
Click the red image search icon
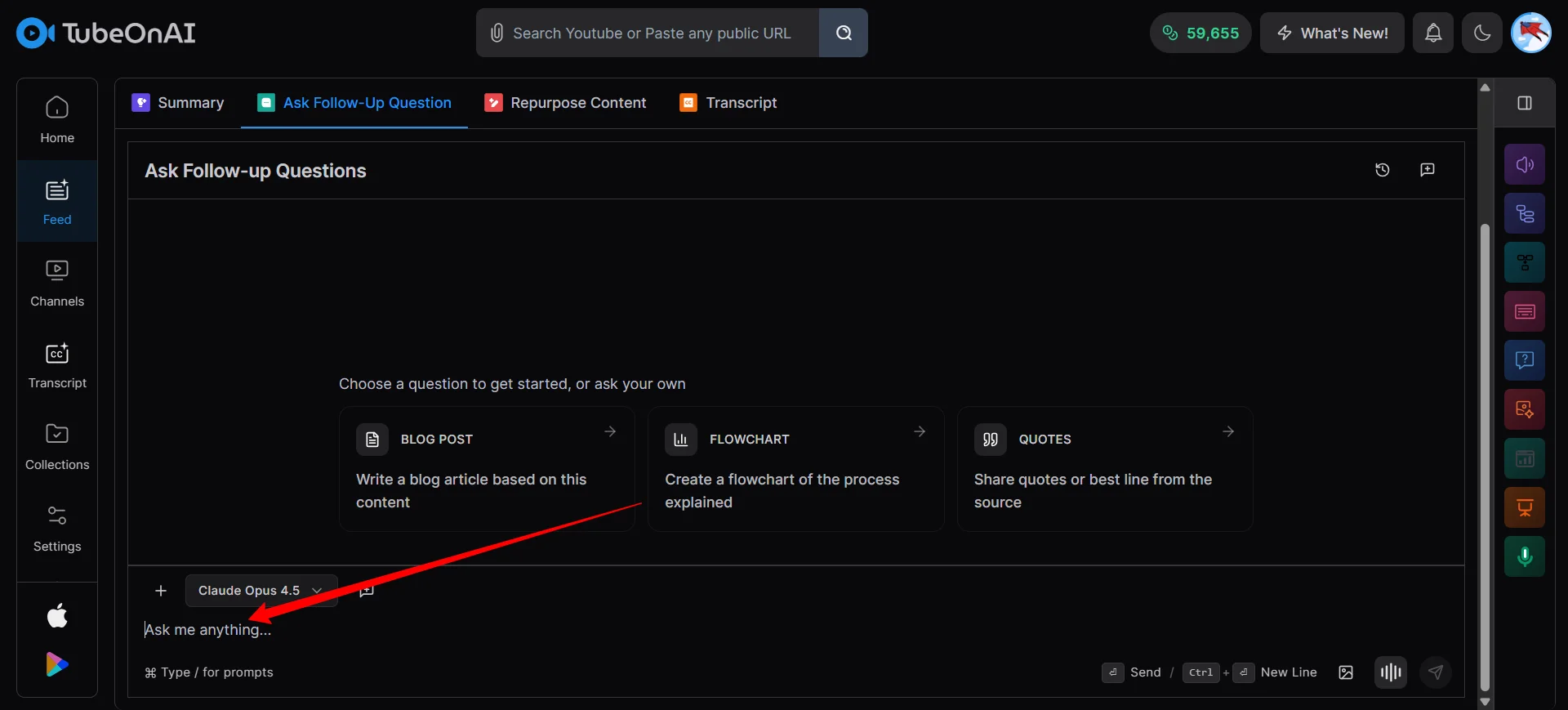tap(1525, 409)
